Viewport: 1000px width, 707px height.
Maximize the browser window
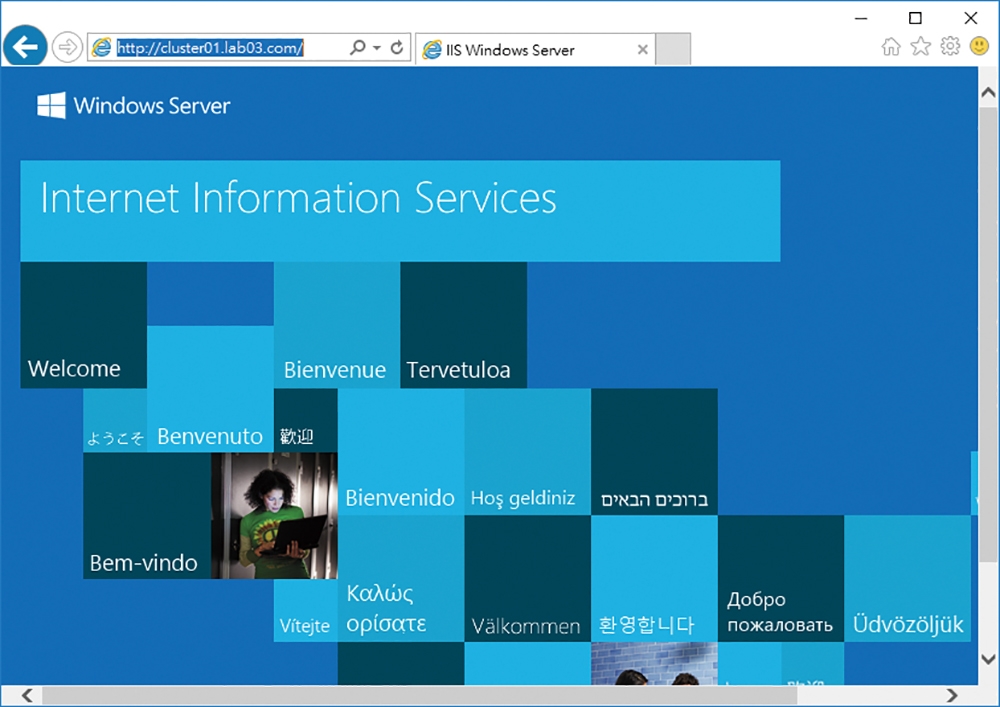[915, 18]
